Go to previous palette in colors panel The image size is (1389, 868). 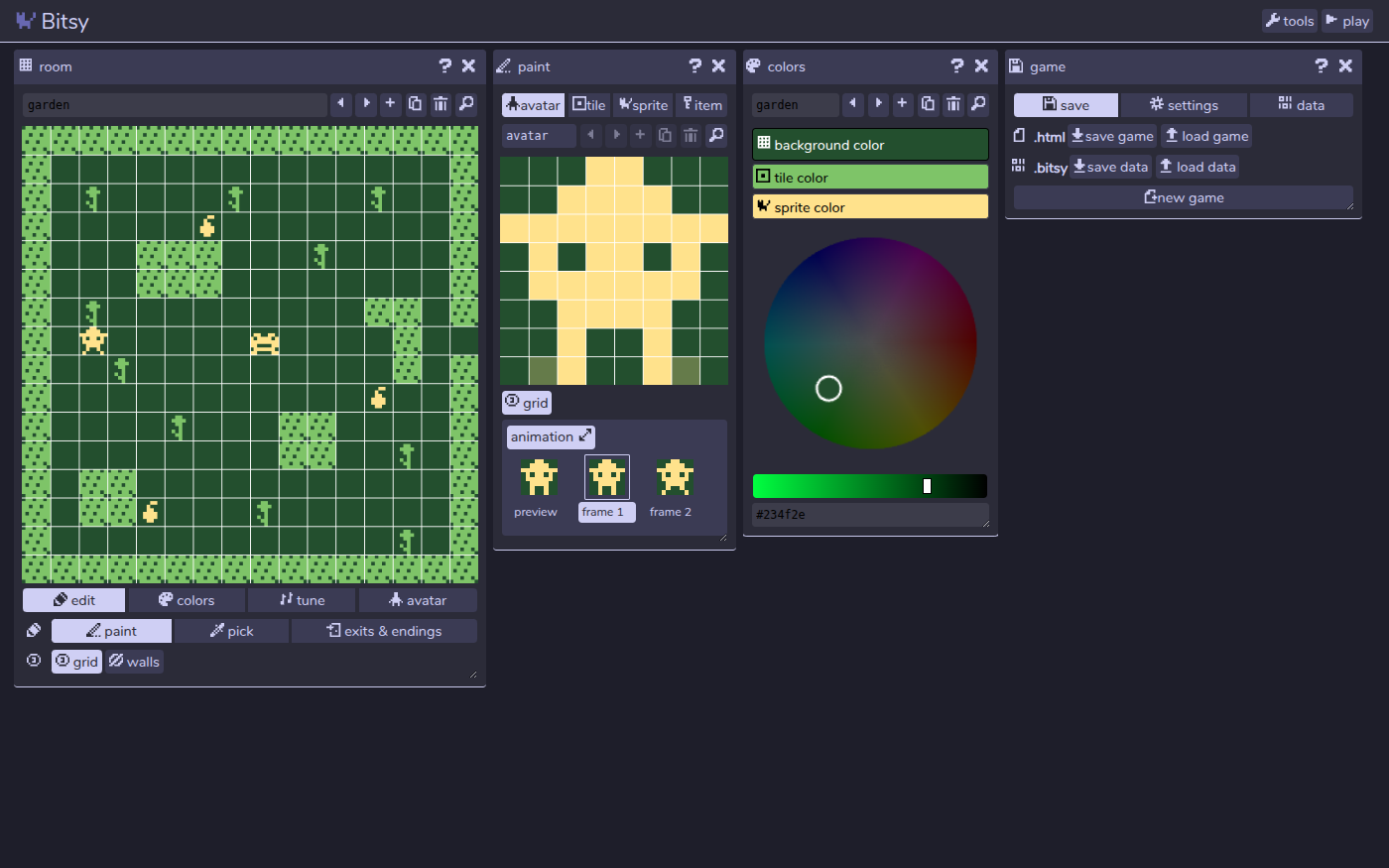point(853,104)
